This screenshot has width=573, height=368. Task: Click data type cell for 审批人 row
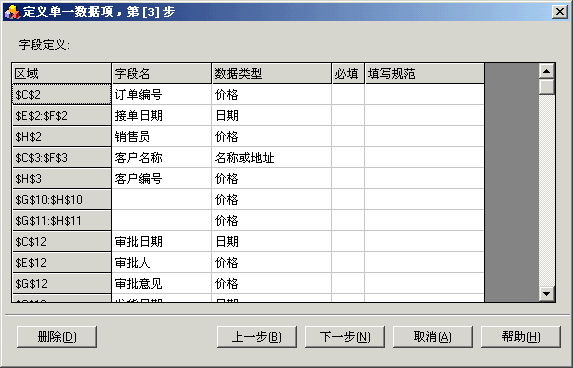pyautogui.click(x=272, y=262)
